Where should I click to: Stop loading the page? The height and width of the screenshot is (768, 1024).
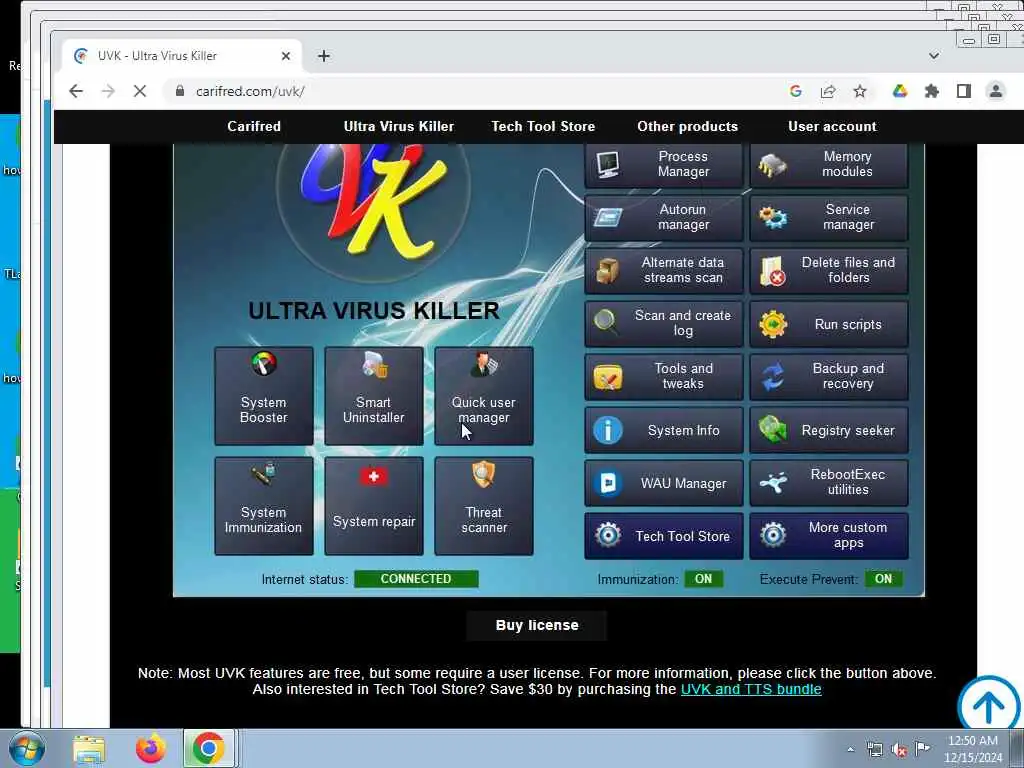(x=140, y=91)
